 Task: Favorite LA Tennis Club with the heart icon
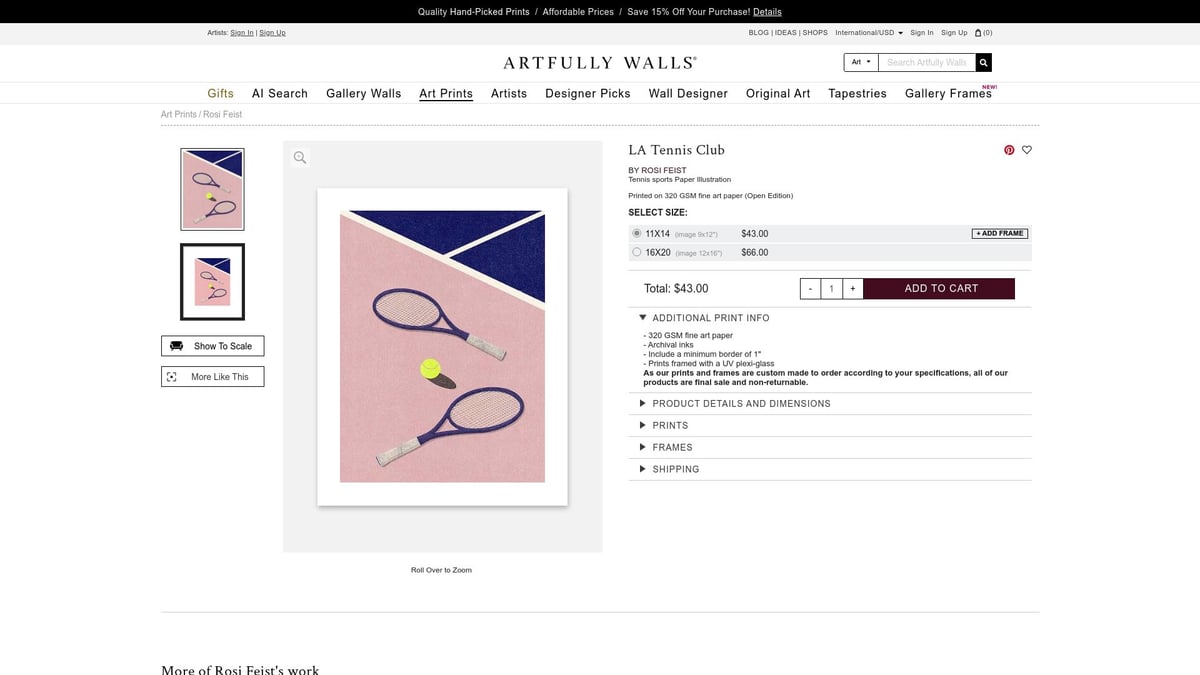pos(1027,150)
